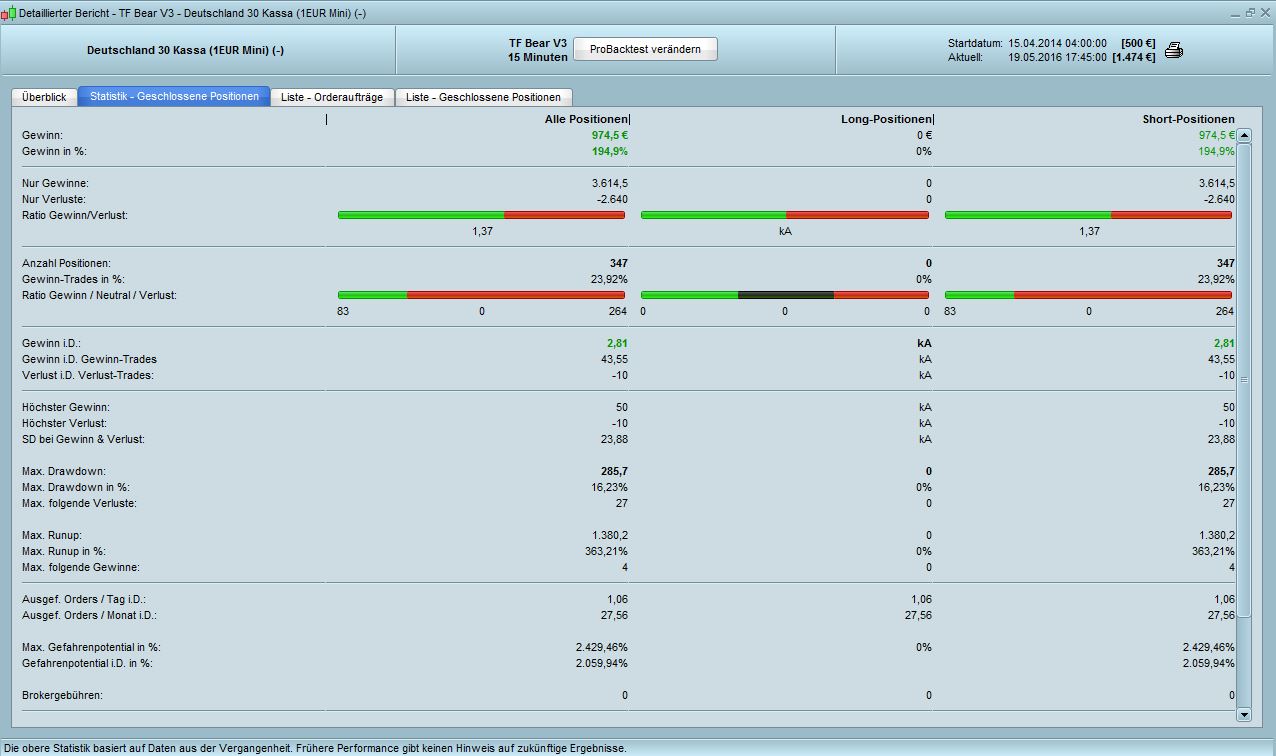
Task: Click '1.380,2' runup under Alle Positionen
Action: pyautogui.click(x=610, y=535)
